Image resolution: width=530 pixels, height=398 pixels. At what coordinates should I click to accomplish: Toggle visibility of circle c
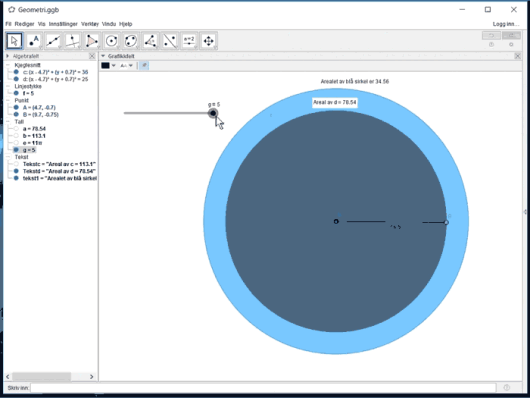coord(16,72)
